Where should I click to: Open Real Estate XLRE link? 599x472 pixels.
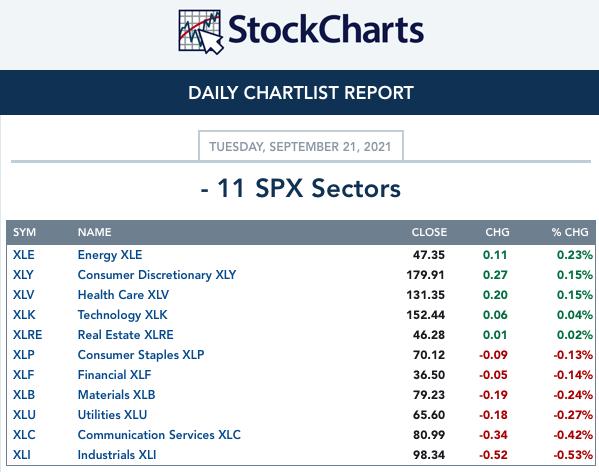pos(126,335)
